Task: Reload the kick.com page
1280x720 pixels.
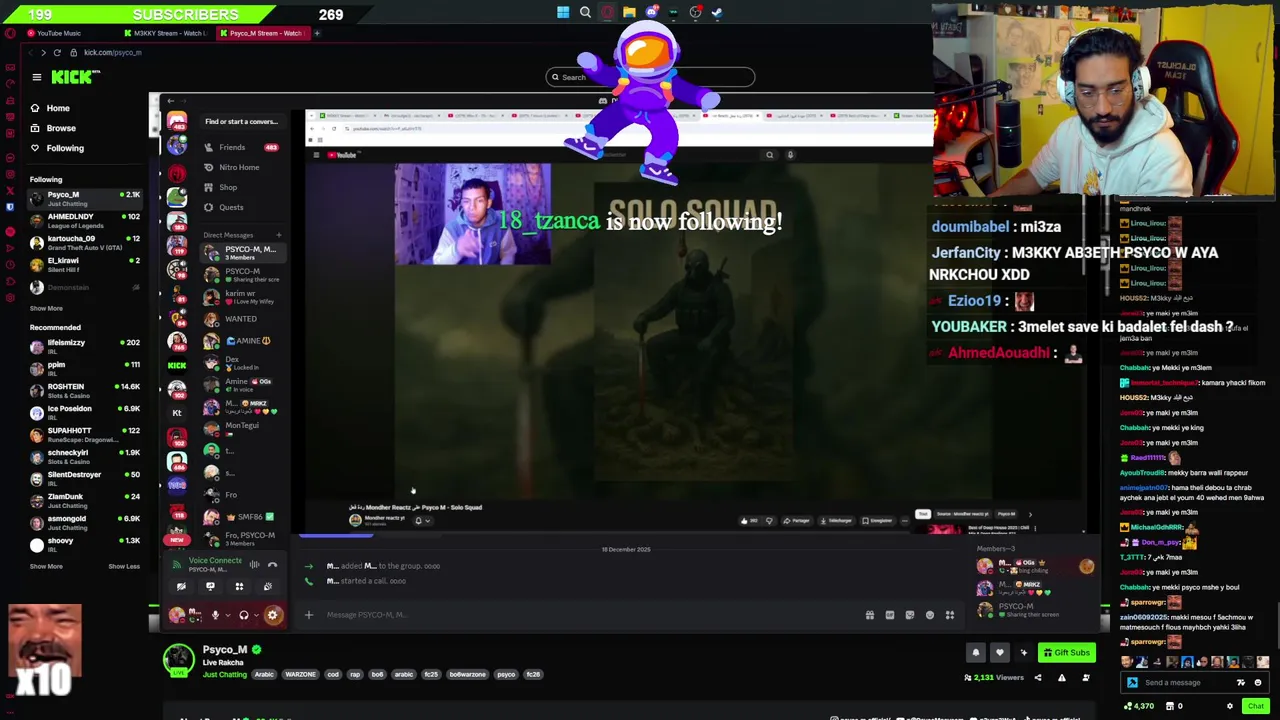Action: coord(57,52)
